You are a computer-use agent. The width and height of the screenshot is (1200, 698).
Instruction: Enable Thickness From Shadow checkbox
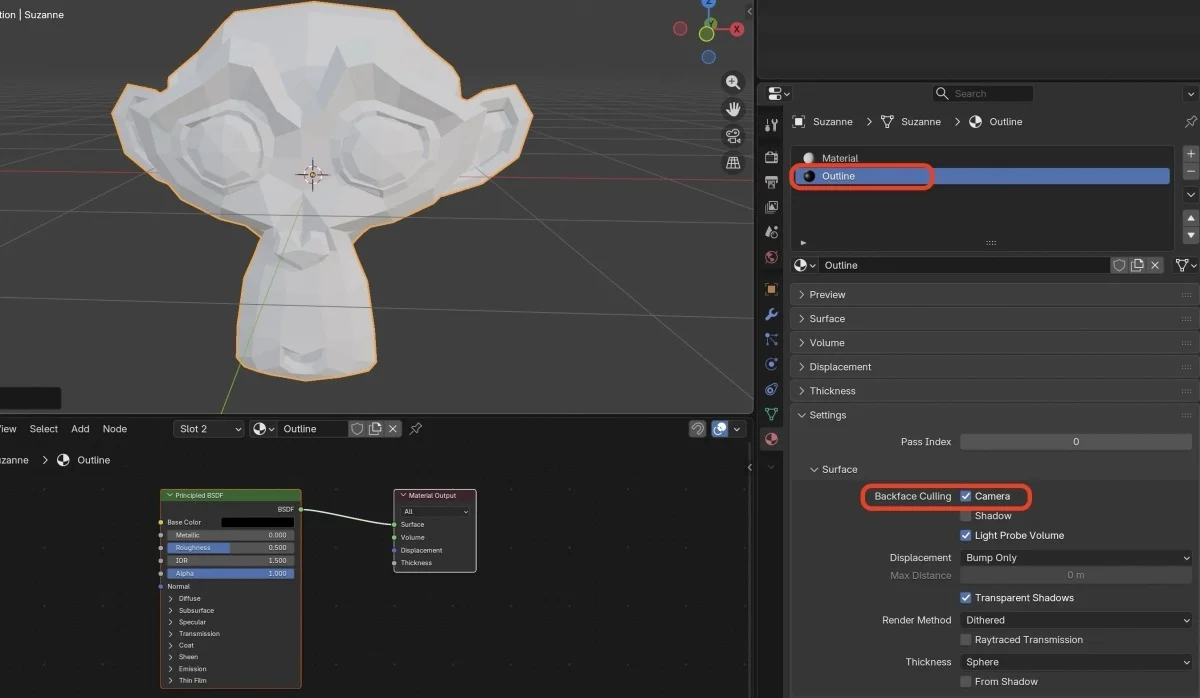[x=966, y=682]
